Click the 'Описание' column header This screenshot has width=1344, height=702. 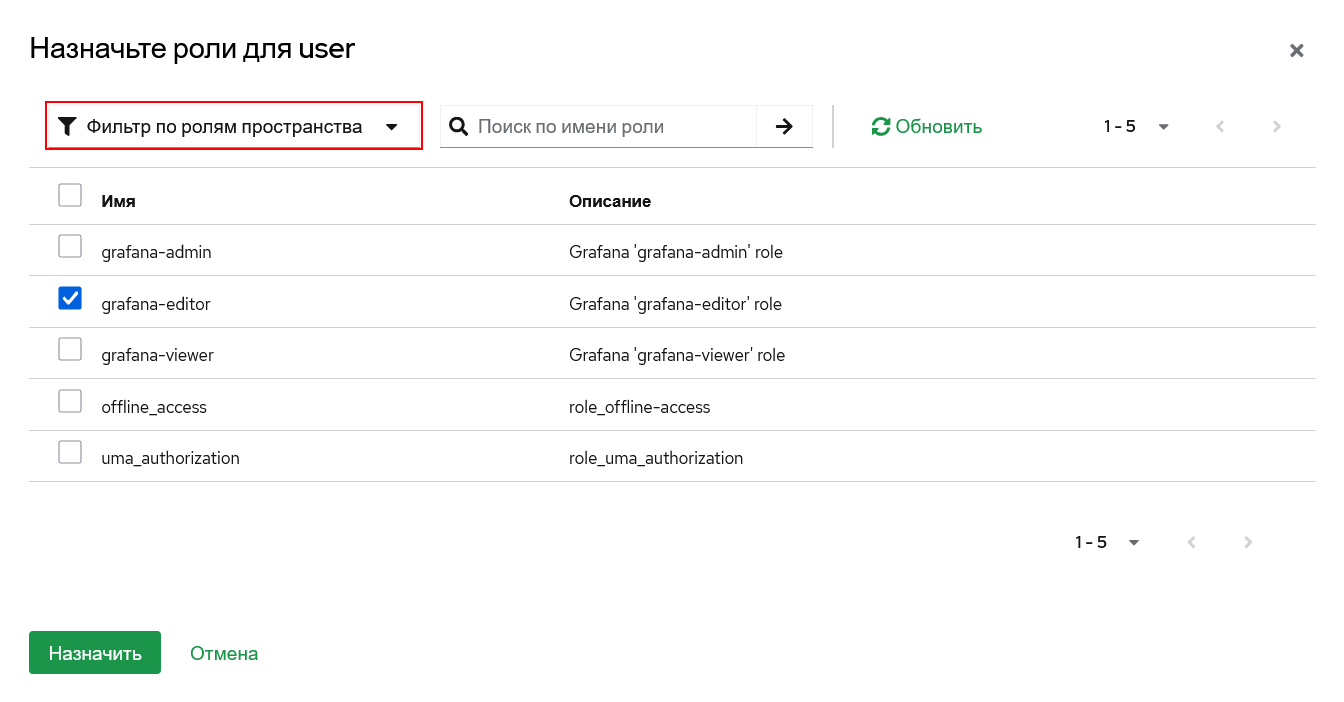pyautogui.click(x=610, y=201)
